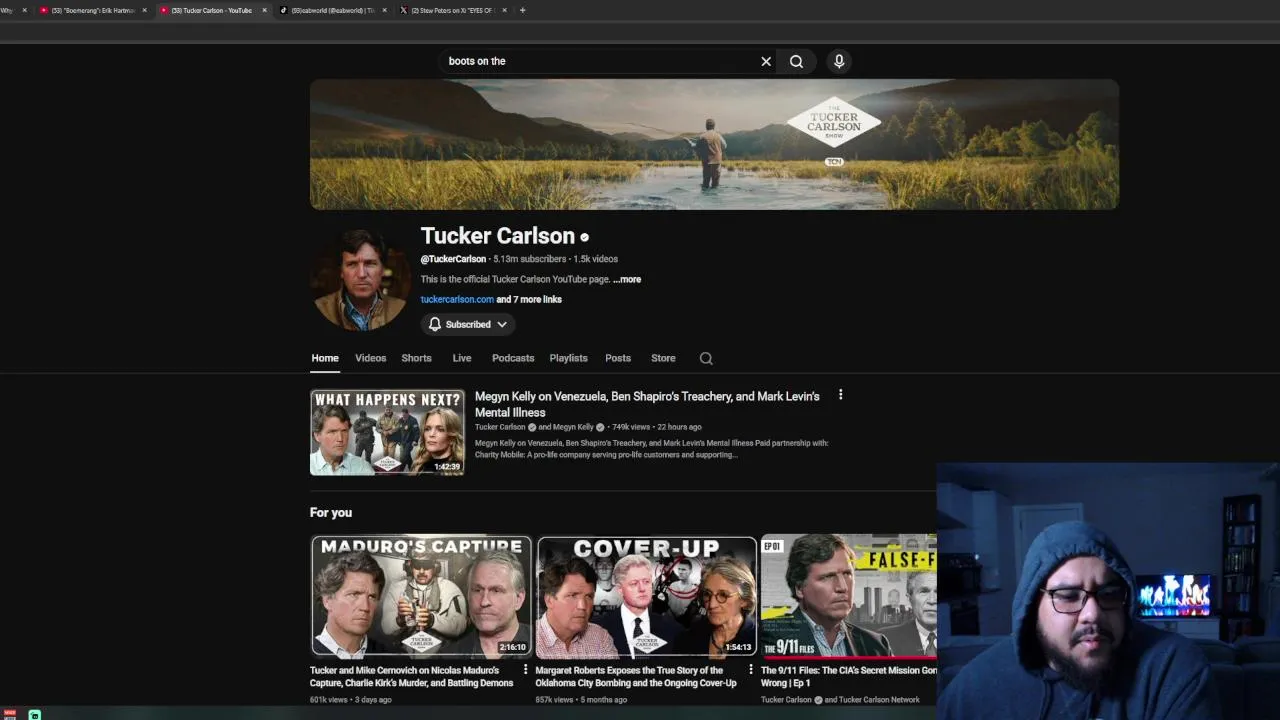Click the Tucker Carlson Show banner image
Screen dimensions: 1280x720
(x=714, y=145)
